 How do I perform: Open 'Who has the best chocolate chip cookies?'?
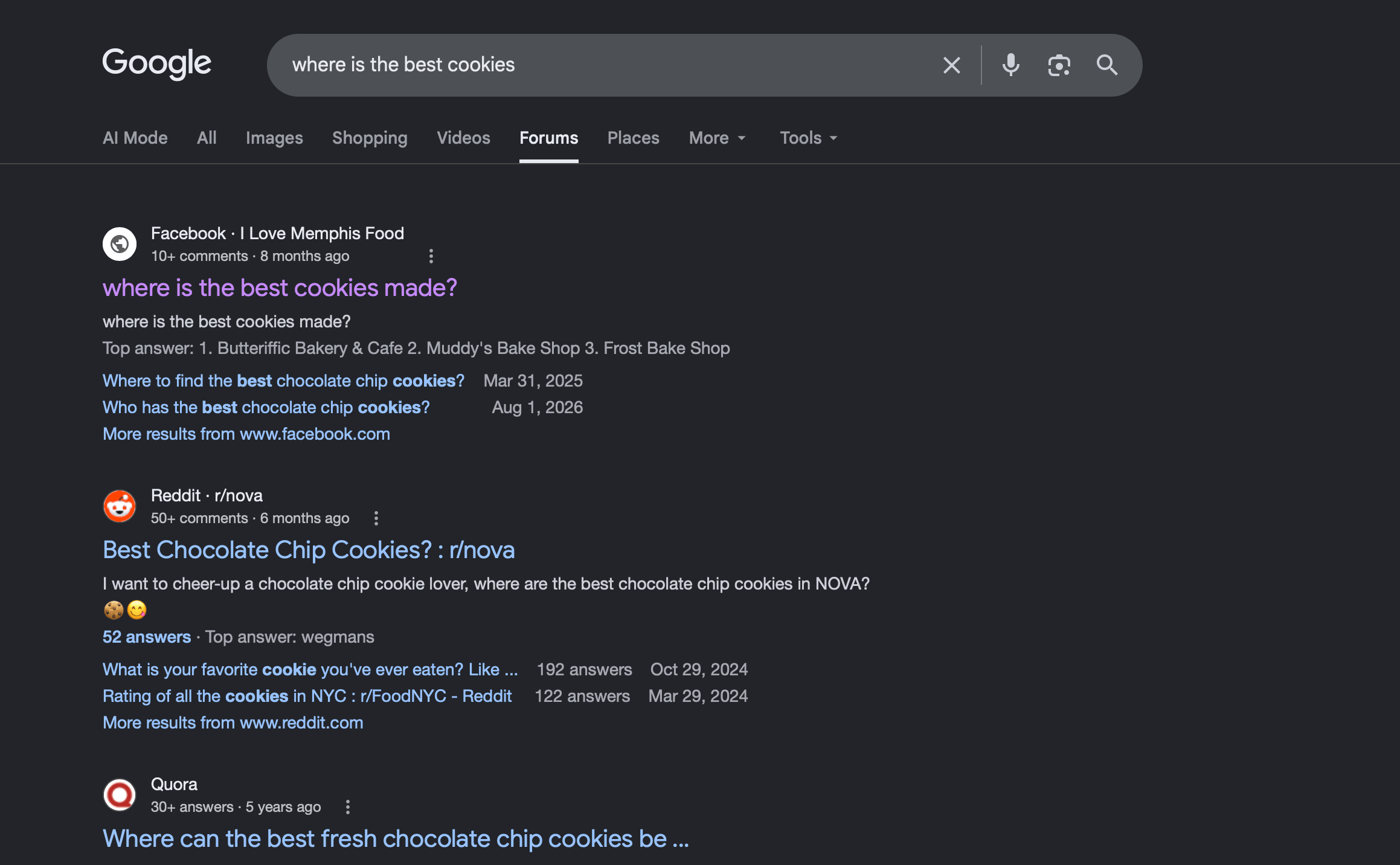266,407
